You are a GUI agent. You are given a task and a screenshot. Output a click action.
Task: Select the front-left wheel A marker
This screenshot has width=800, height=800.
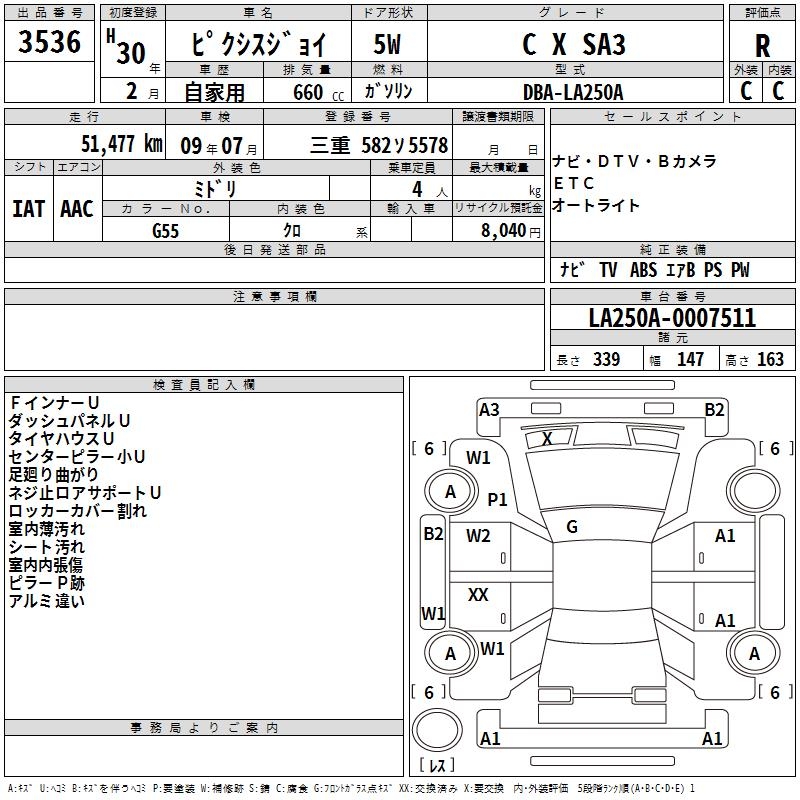(x=450, y=491)
